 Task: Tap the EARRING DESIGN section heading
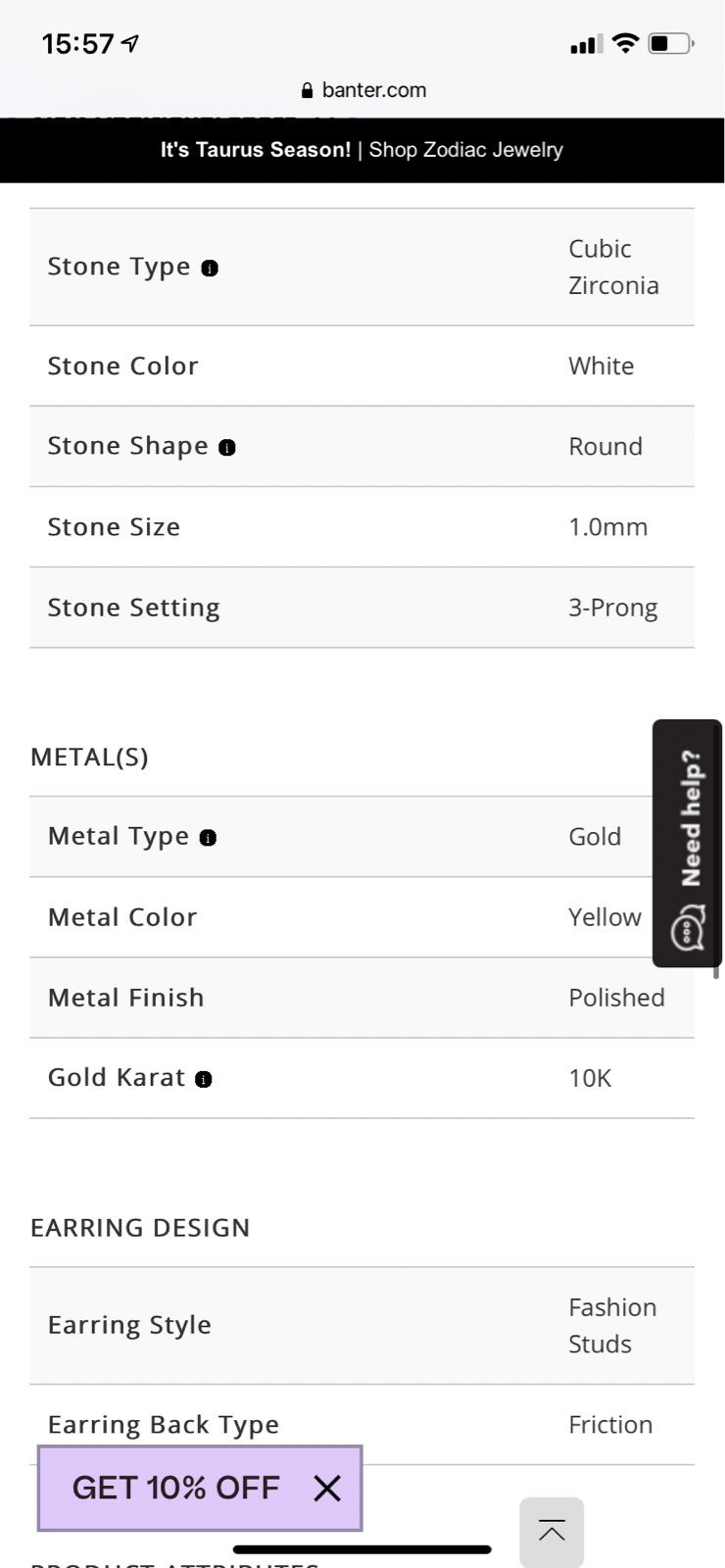point(140,1228)
